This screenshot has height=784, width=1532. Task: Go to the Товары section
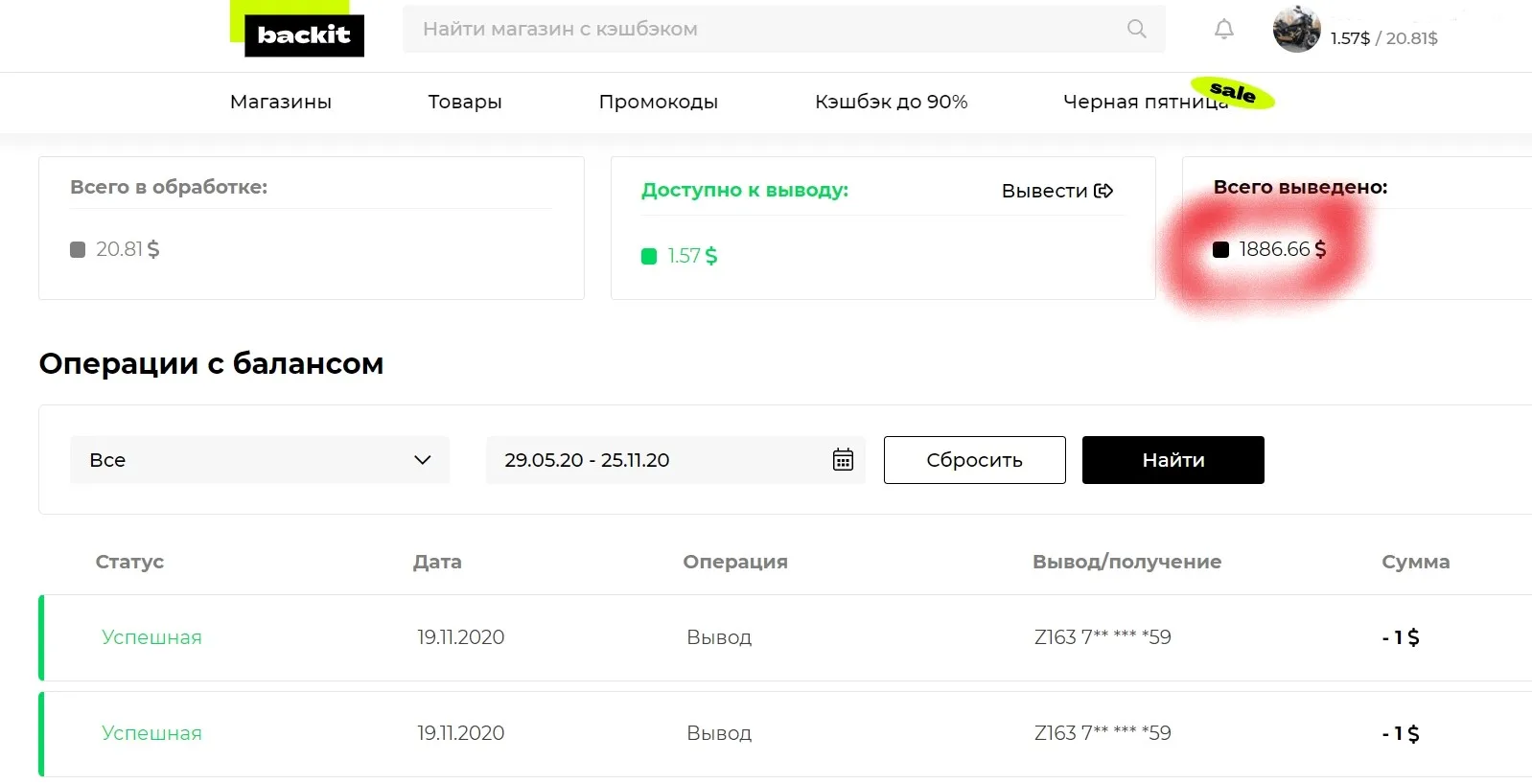coord(465,102)
